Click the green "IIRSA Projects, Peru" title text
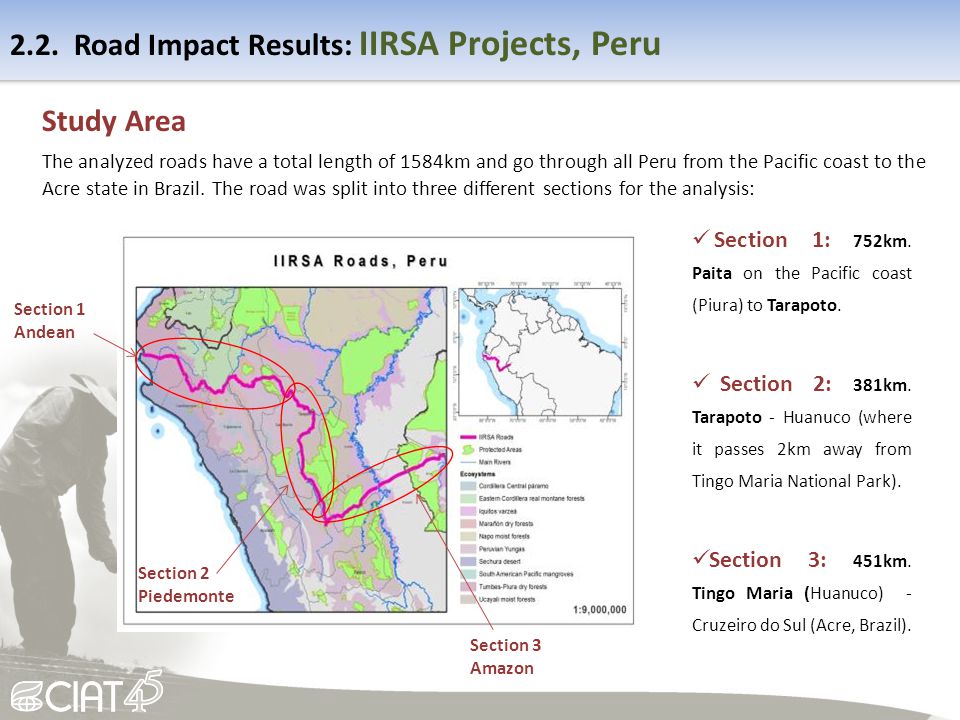This screenshot has width=960, height=720. point(509,43)
